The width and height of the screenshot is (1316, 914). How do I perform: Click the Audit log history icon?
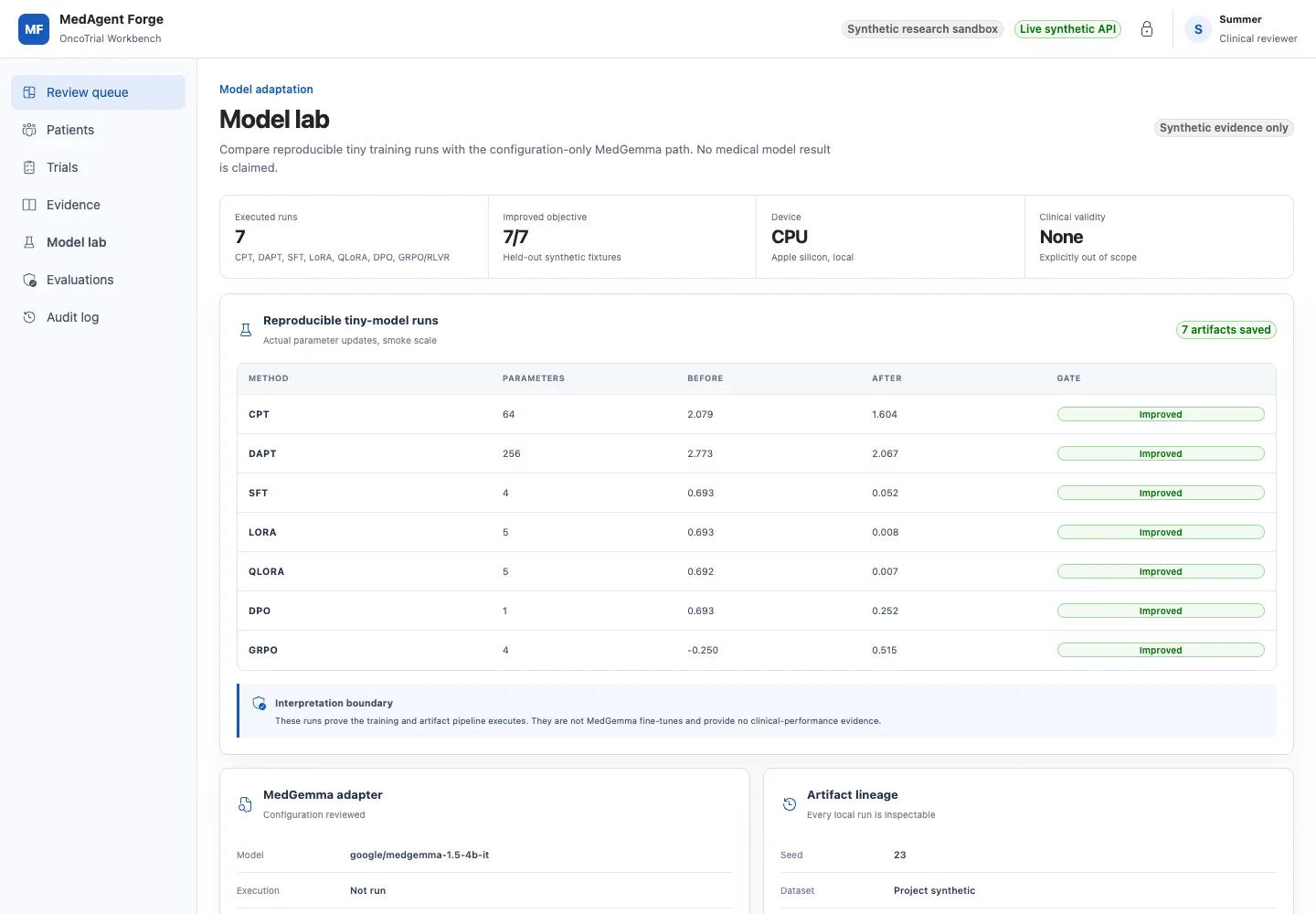tap(29, 317)
